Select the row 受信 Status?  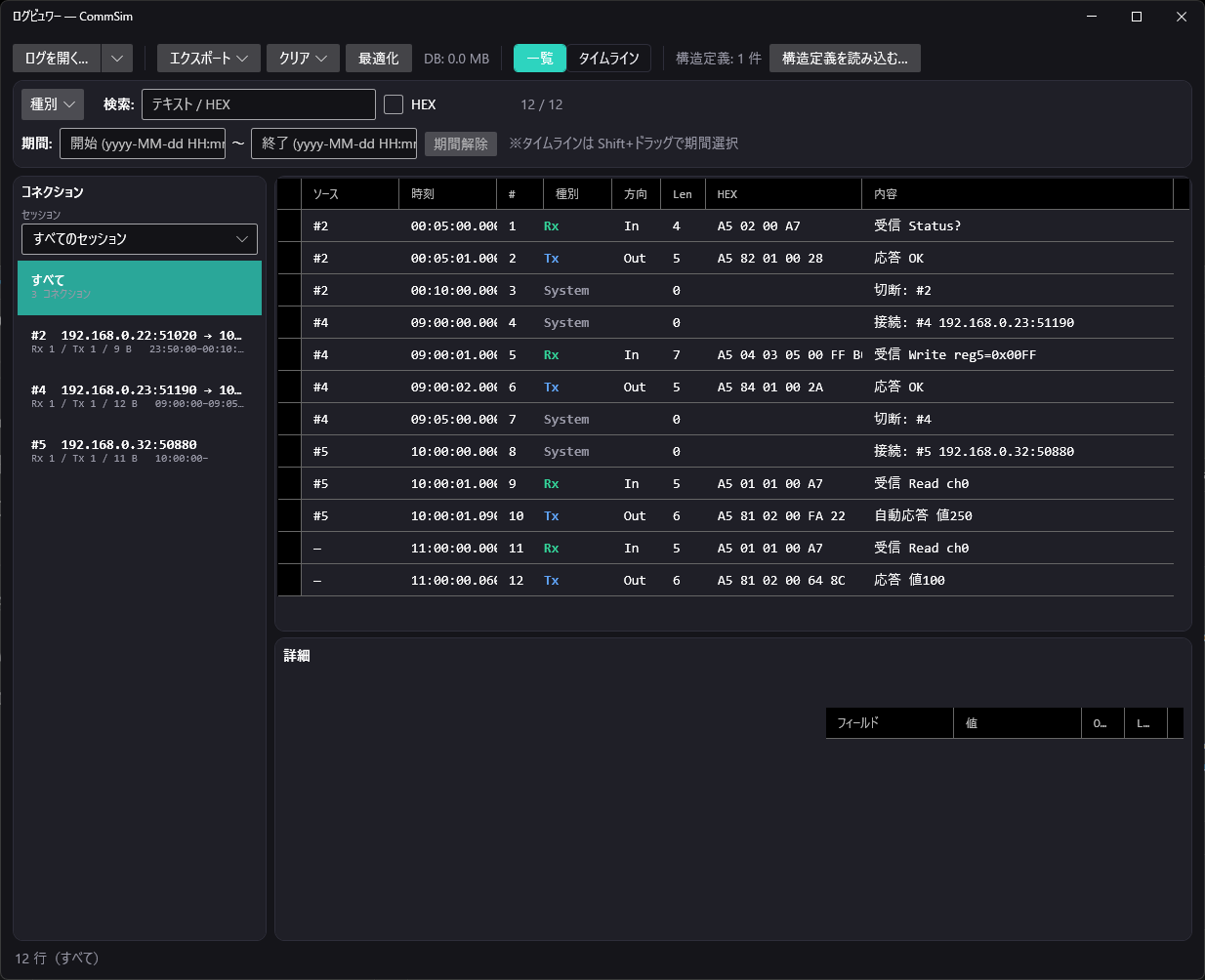tap(726, 225)
